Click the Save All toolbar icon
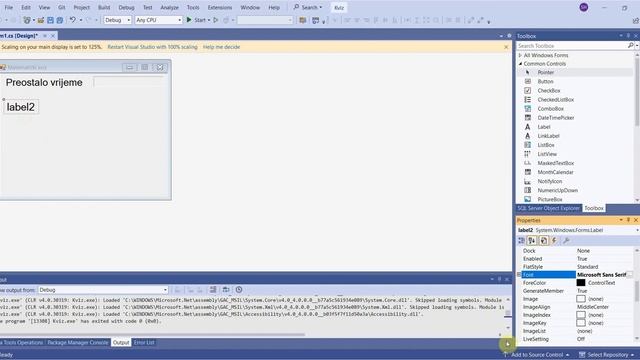This screenshot has width=640, height=360. coord(60,20)
